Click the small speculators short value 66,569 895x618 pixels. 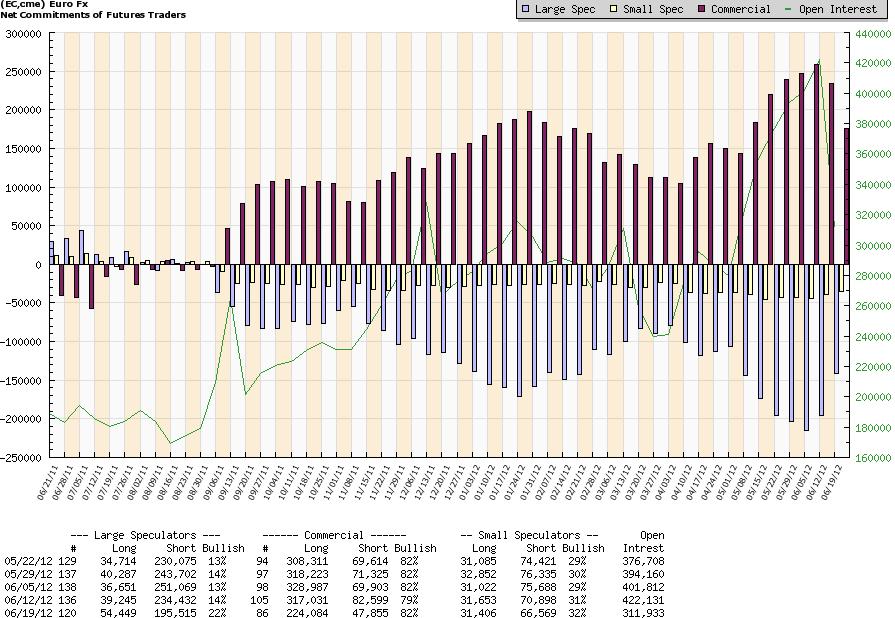coord(538,613)
